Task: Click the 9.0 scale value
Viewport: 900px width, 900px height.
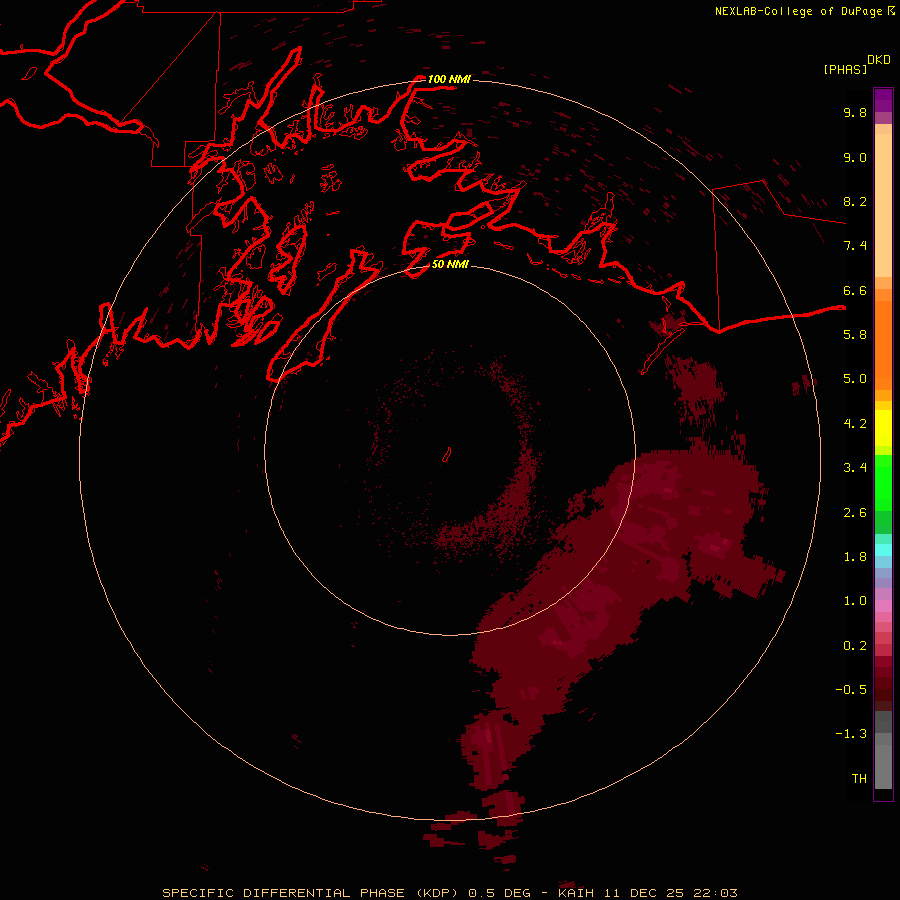Action: (855, 157)
